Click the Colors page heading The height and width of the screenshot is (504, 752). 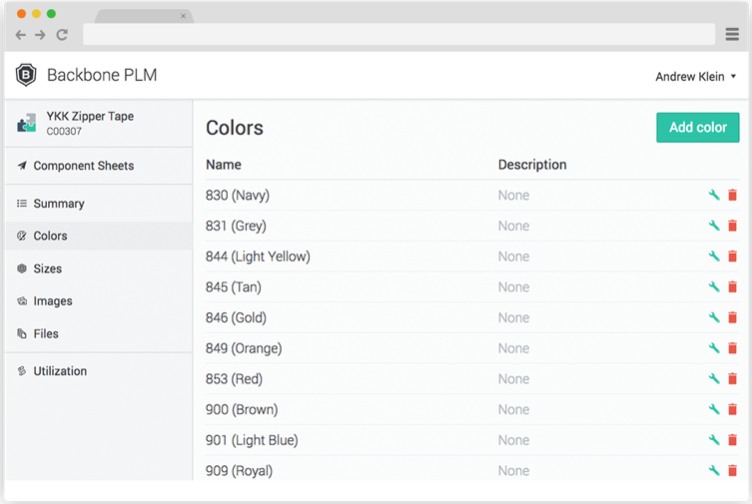point(235,128)
